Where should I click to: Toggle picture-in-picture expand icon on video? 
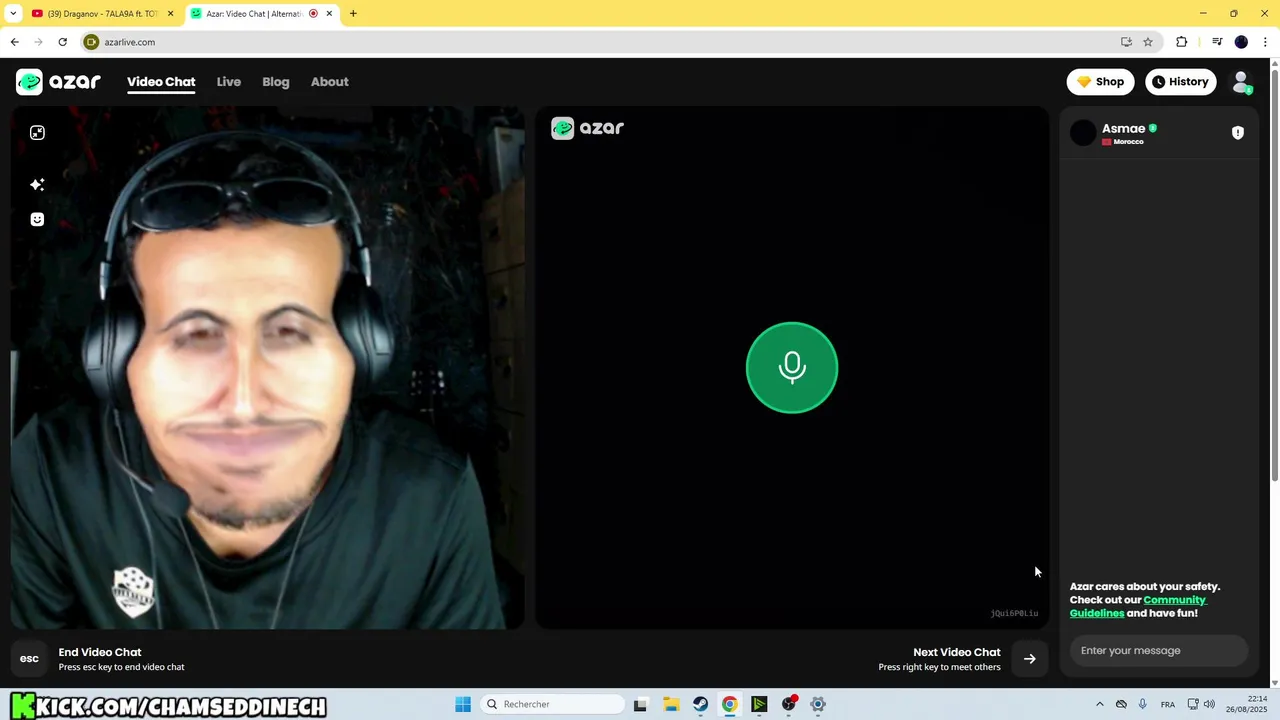click(37, 133)
